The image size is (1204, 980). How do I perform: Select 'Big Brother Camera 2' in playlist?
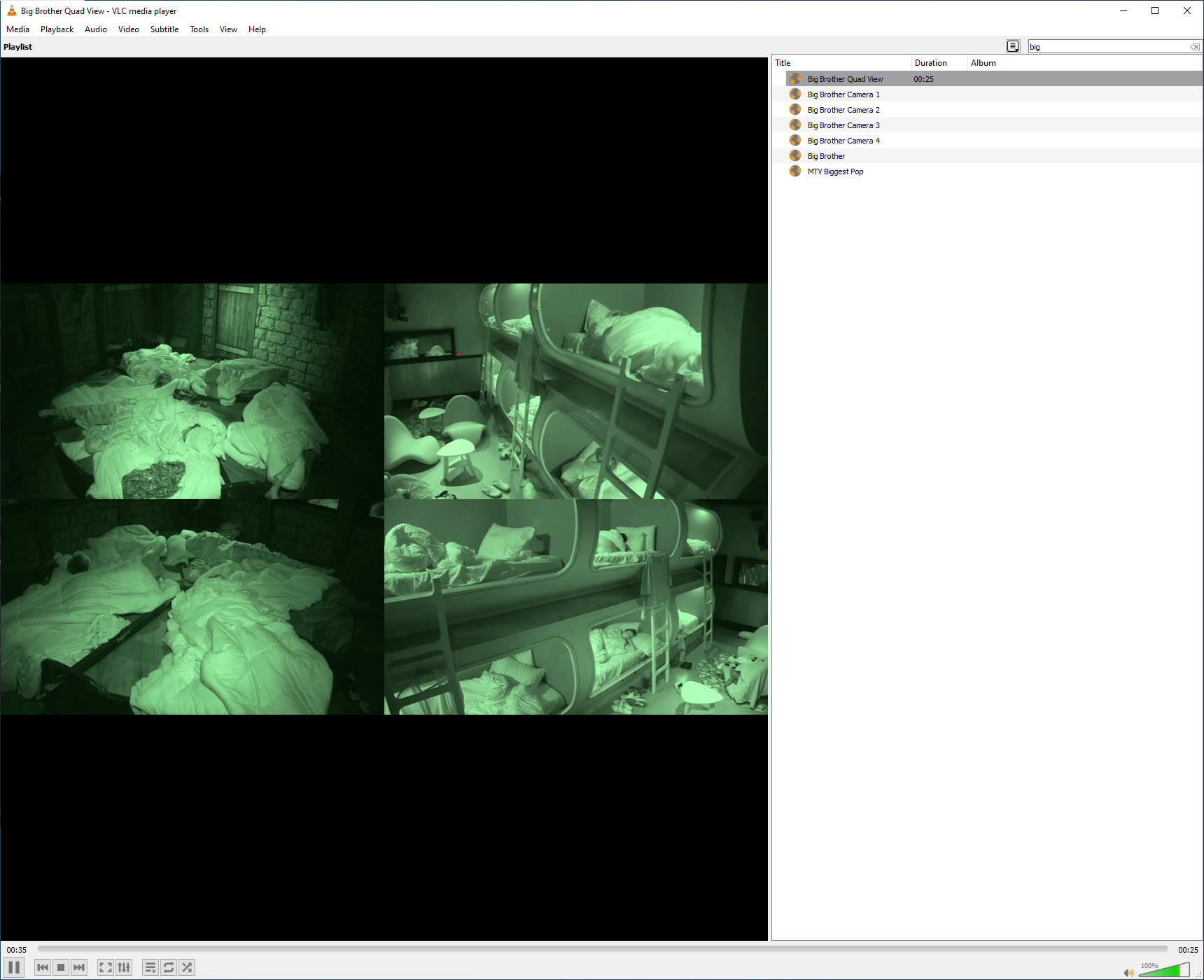tap(987, 110)
